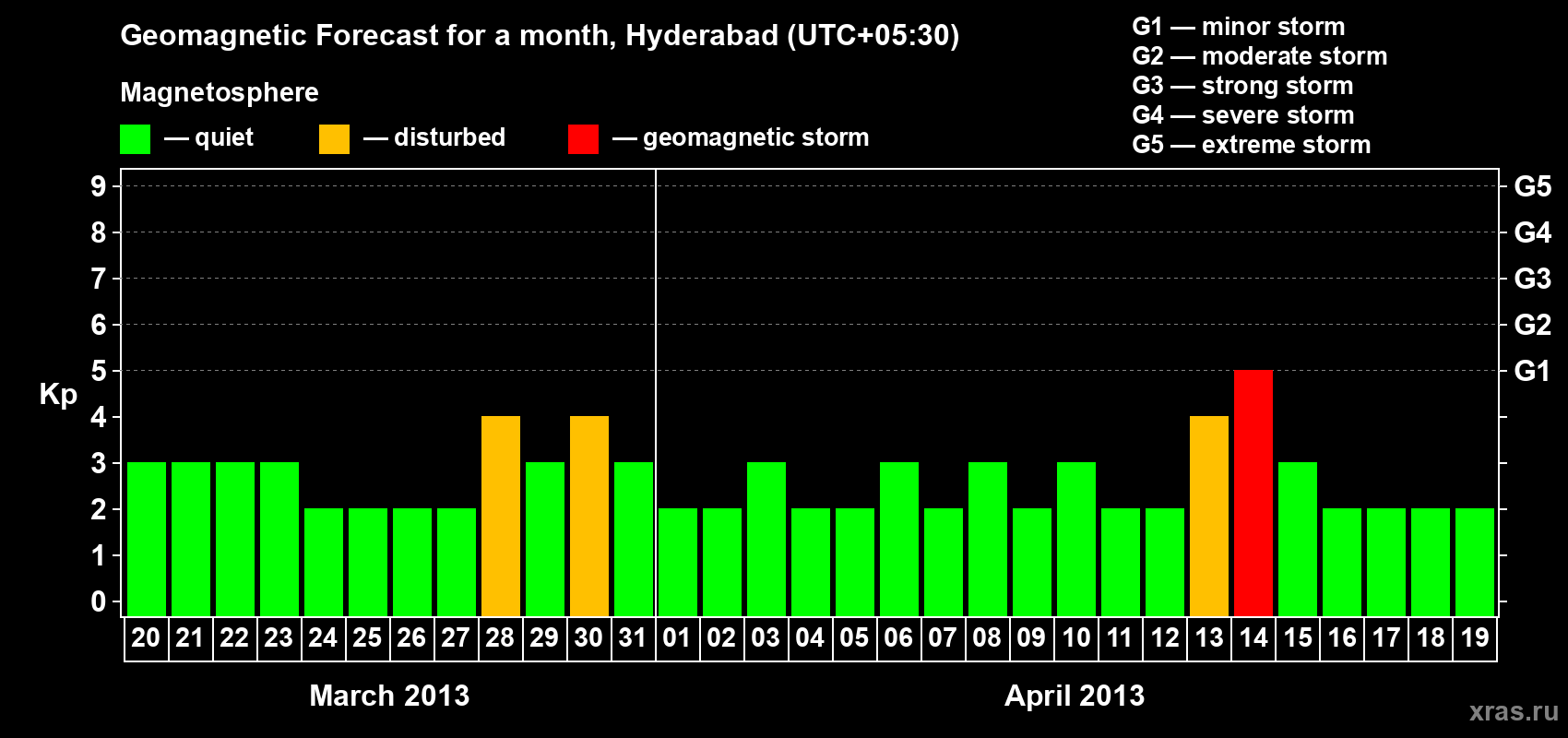
Task: Click the '— geomagnetic storm' legend label
Action: (x=741, y=138)
